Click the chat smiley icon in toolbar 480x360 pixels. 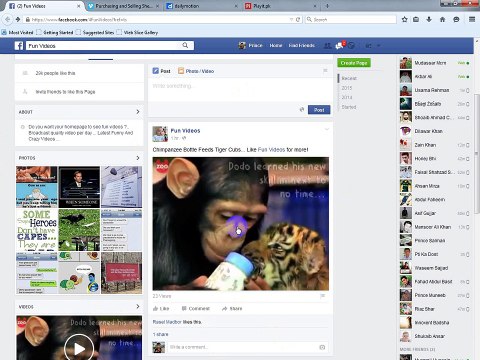point(456,20)
